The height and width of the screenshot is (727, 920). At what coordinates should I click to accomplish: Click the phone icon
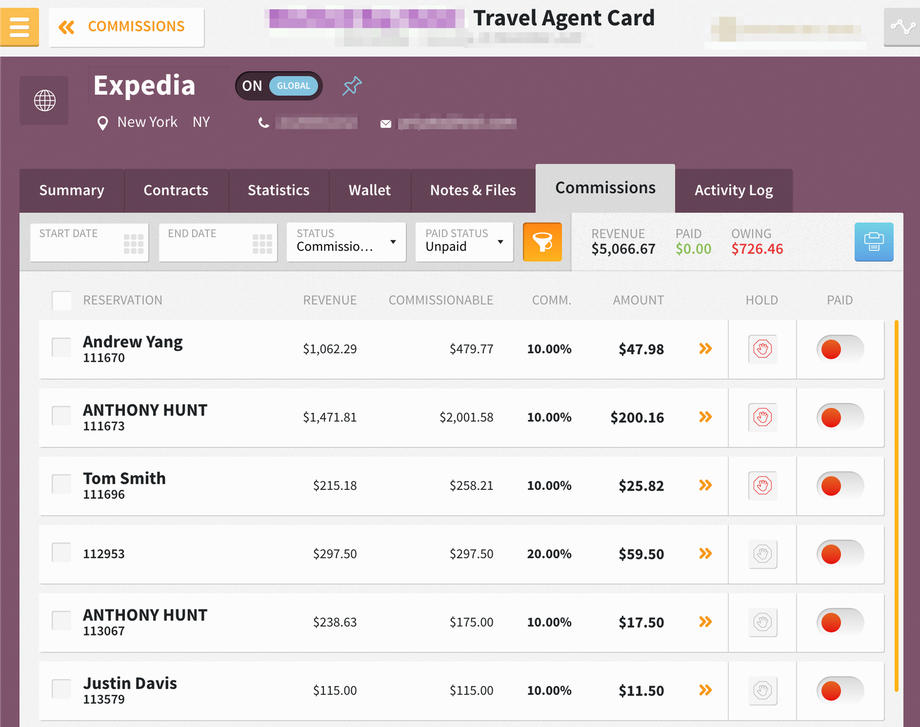pos(264,123)
